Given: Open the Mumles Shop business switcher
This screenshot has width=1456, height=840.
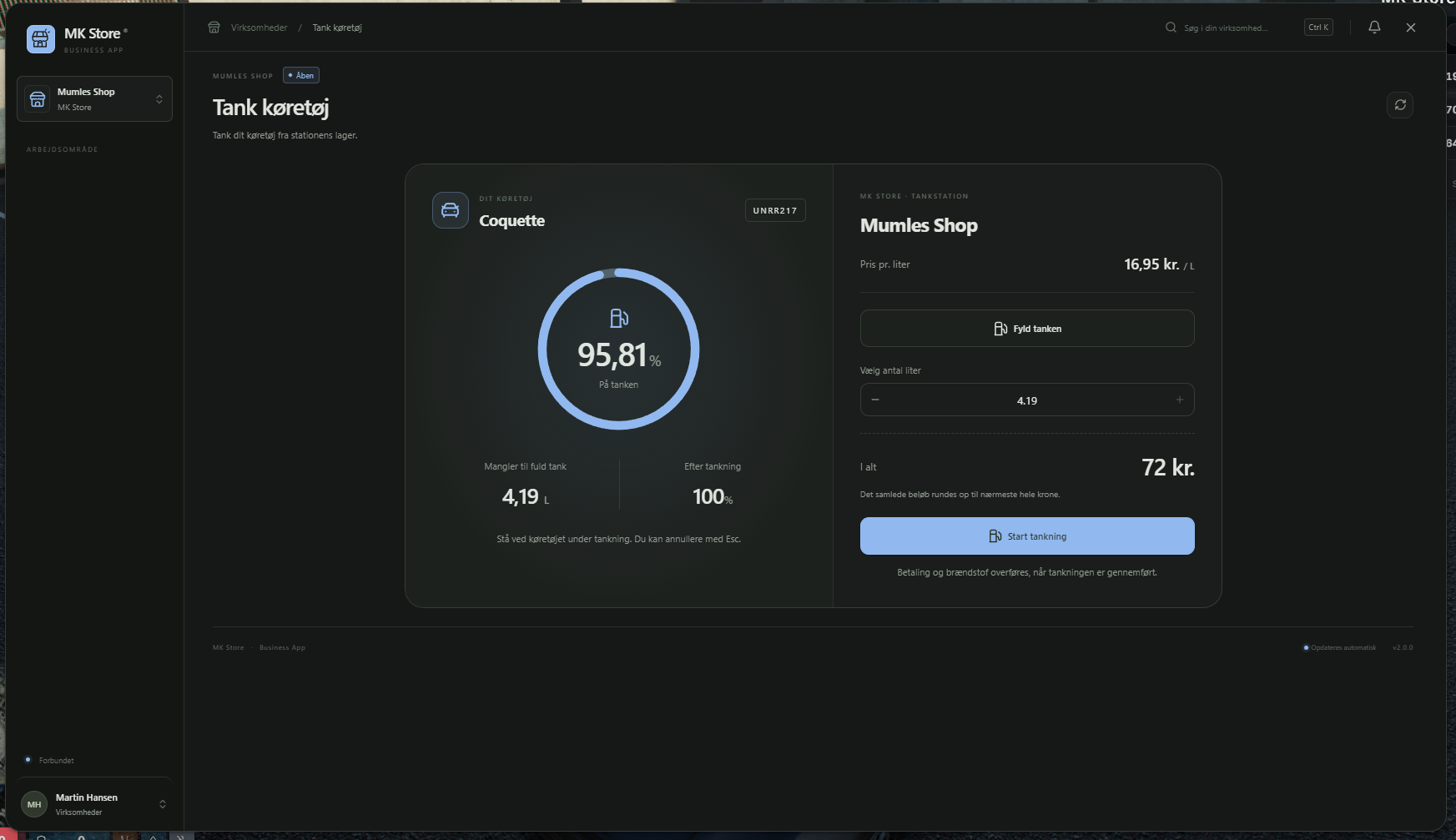Looking at the screenshot, I should [94, 99].
